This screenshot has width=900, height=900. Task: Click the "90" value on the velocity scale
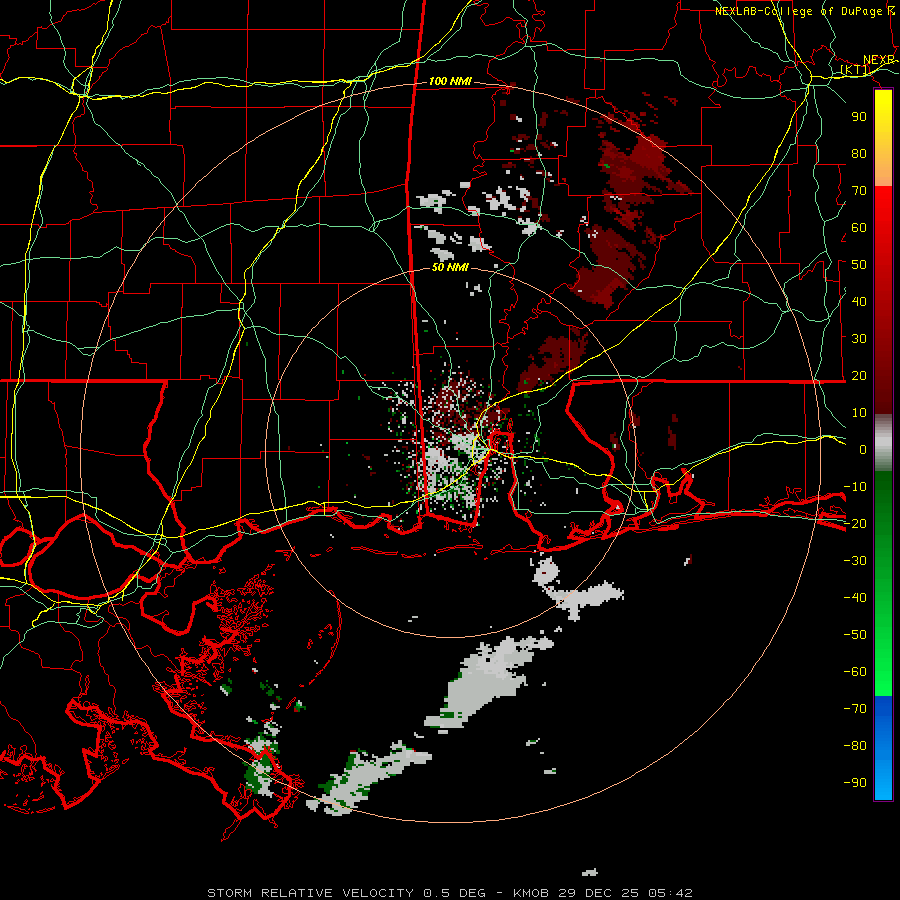[x=859, y=117]
